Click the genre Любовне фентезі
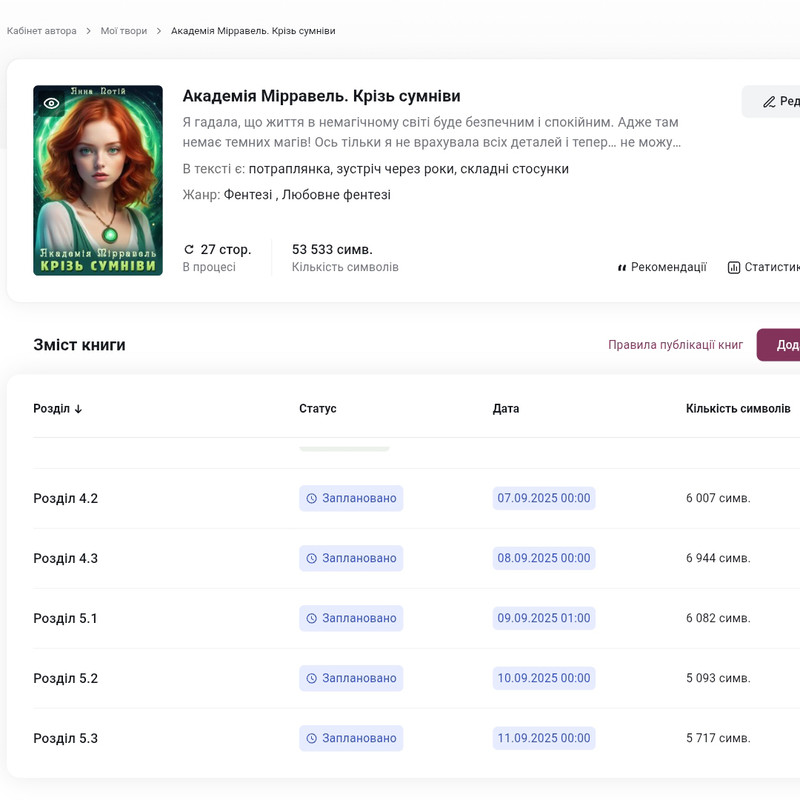The height and width of the screenshot is (800, 800). click(337, 195)
